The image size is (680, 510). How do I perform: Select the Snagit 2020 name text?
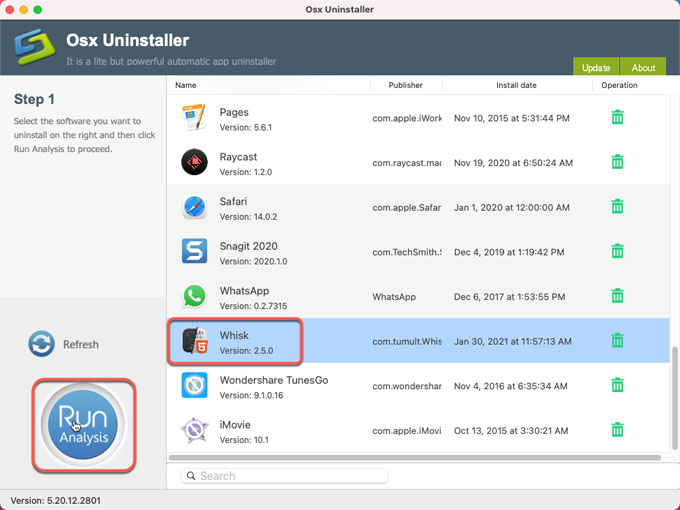[248, 246]
